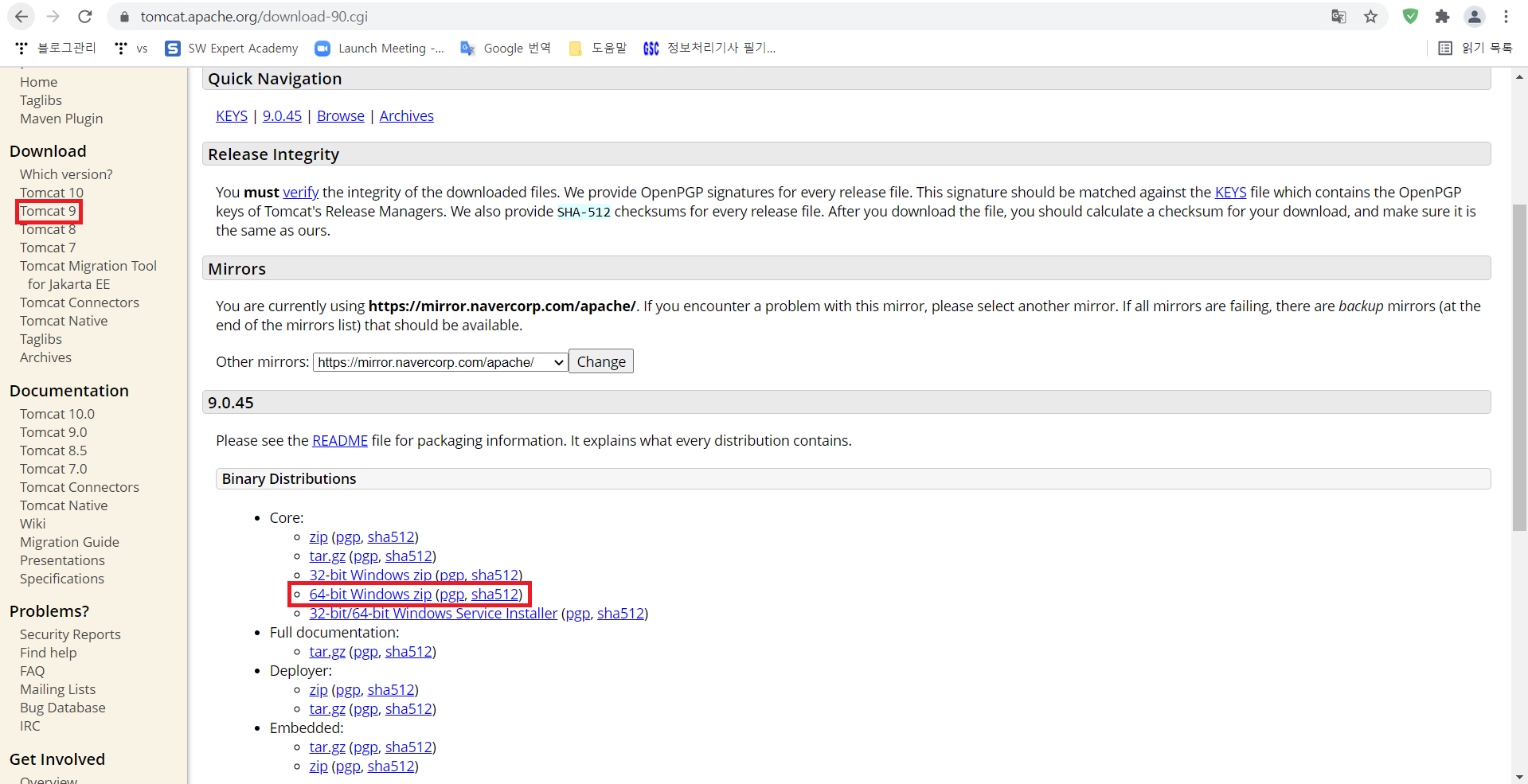Open the 블로그관리 bookmark
This screenshot has height=784, width=1528.
coord(55,49)
